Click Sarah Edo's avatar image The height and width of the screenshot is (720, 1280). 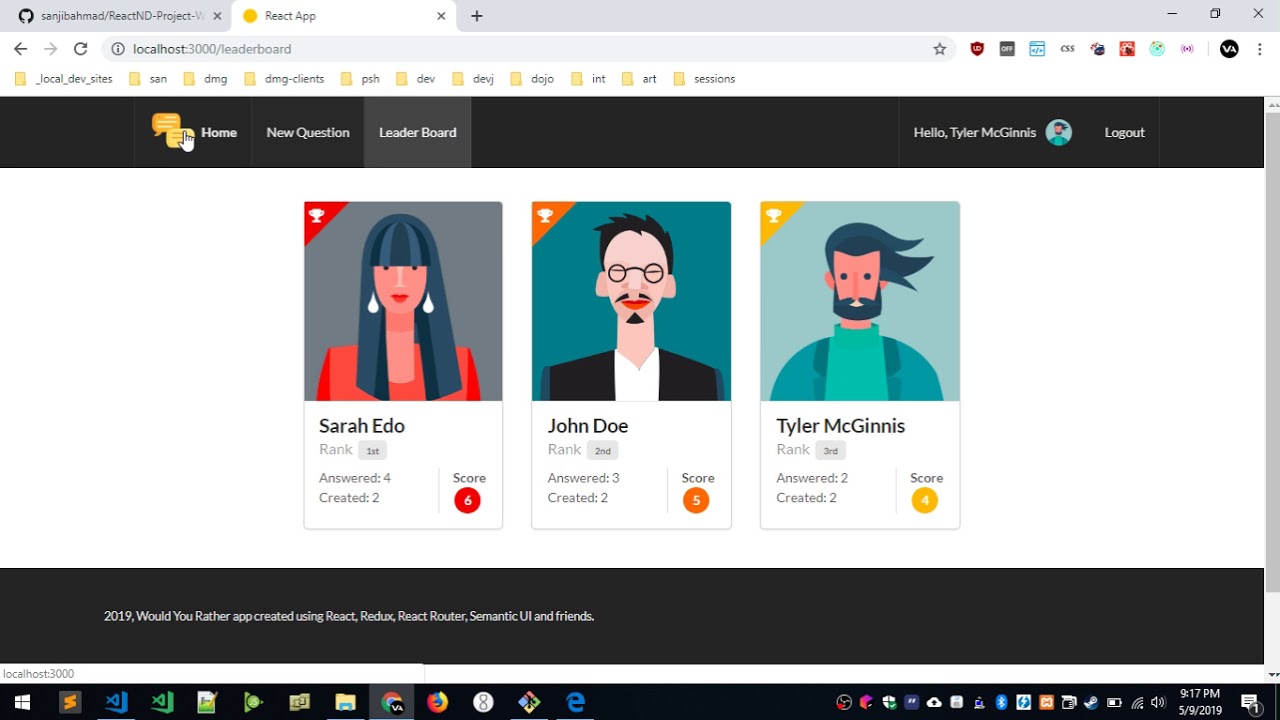[403, 301]
